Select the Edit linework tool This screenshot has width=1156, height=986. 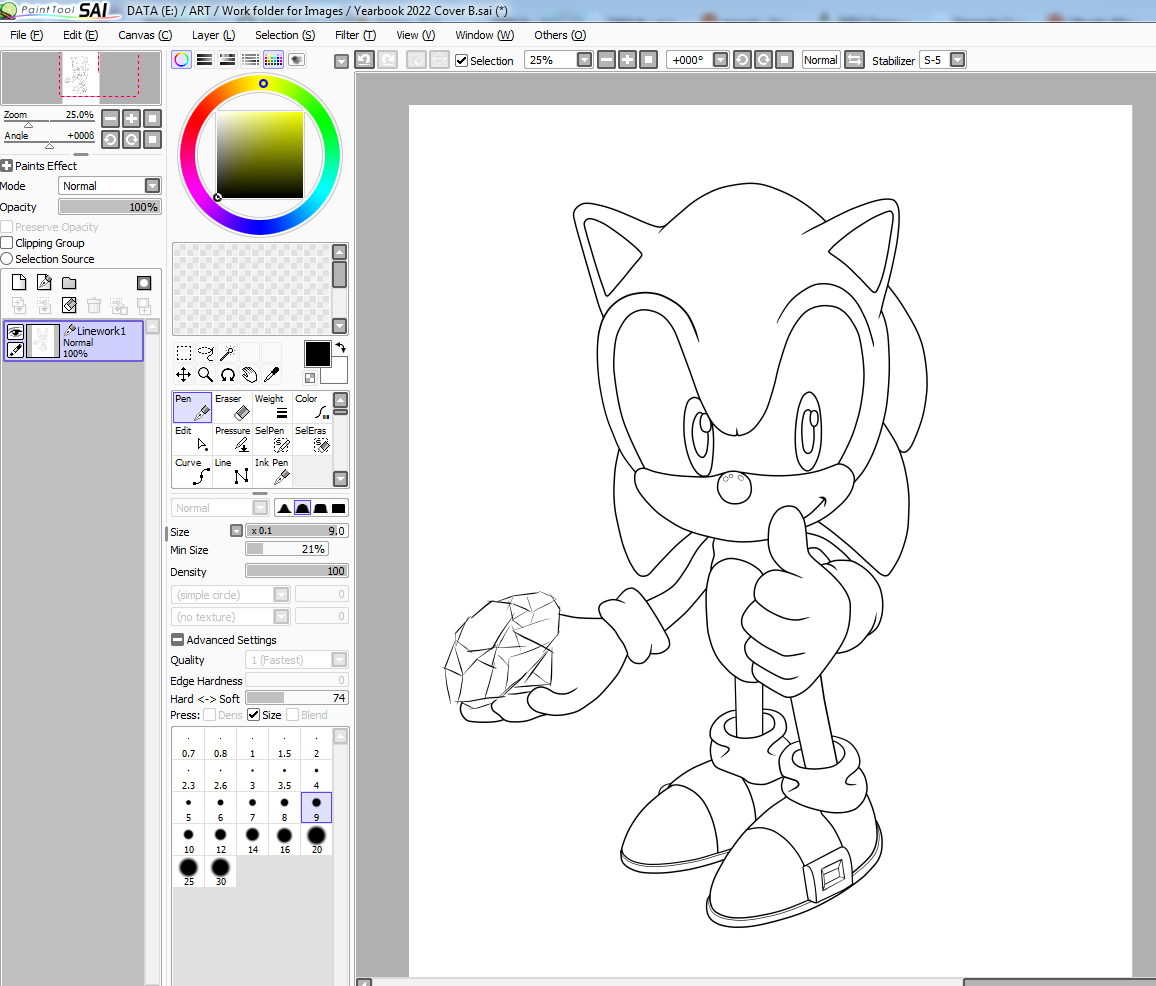point(192,439)
